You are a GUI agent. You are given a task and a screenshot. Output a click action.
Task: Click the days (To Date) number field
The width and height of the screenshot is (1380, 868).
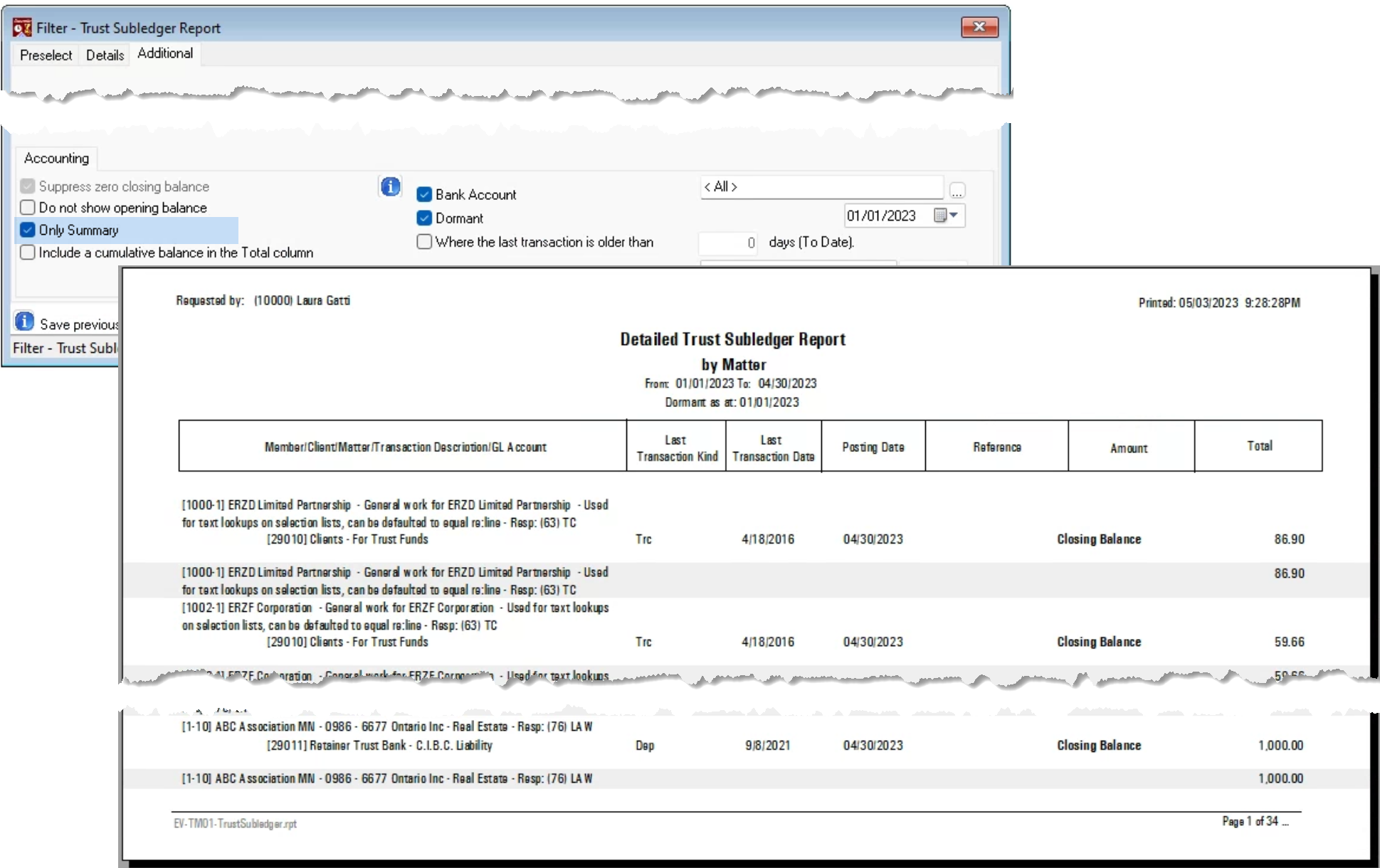click(728, 243)
